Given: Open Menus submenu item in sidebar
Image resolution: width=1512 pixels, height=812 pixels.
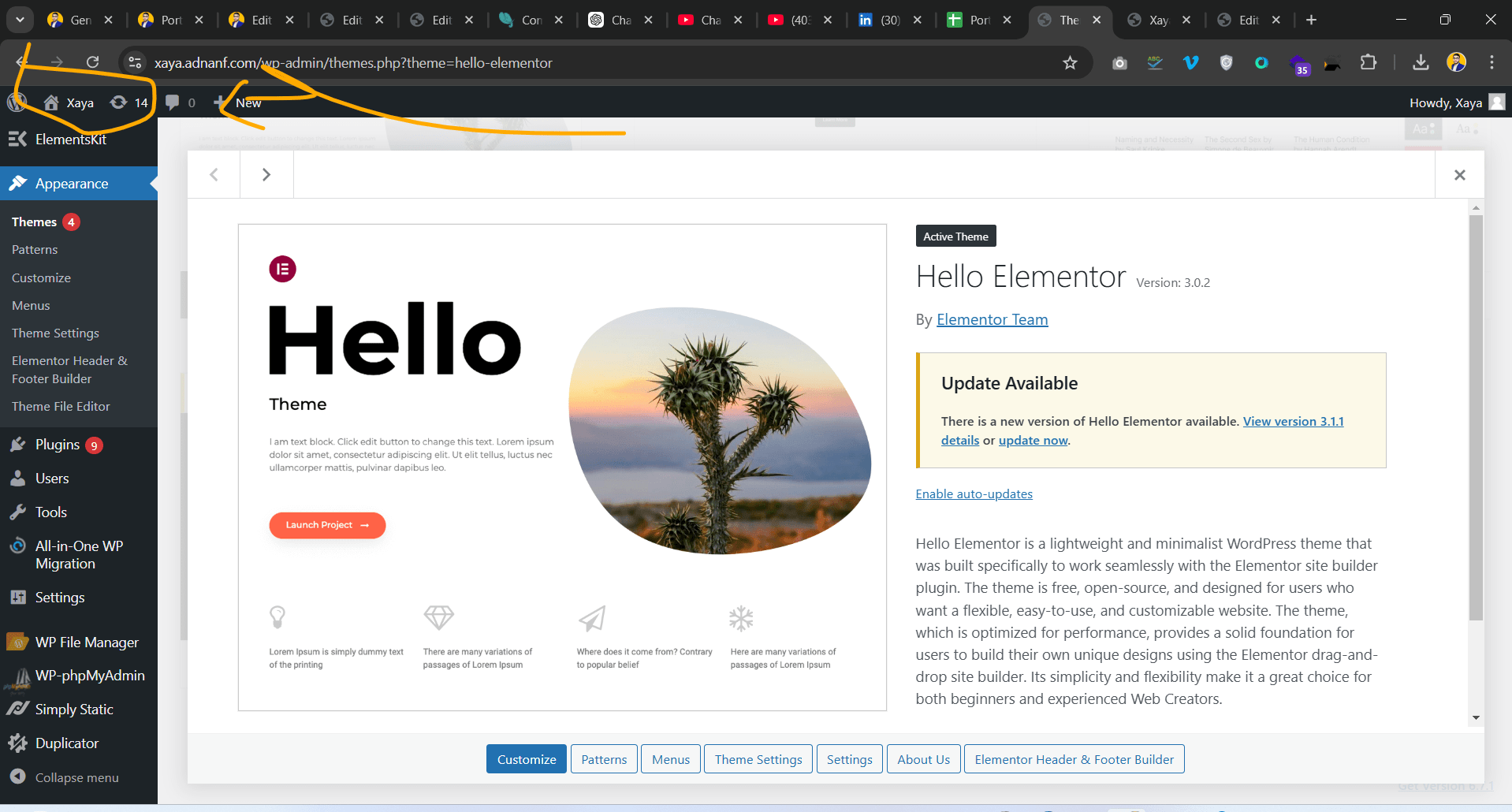Looking at the screenshot, I should pyautogui.click(x=31, y=305).
